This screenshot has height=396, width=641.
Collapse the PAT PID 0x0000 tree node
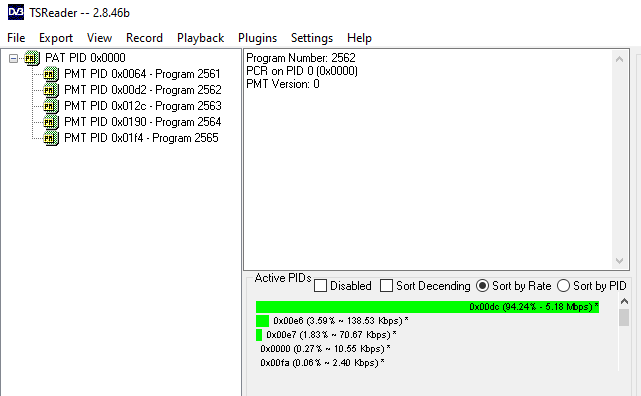pyautogui.click(x=13, y=58)
